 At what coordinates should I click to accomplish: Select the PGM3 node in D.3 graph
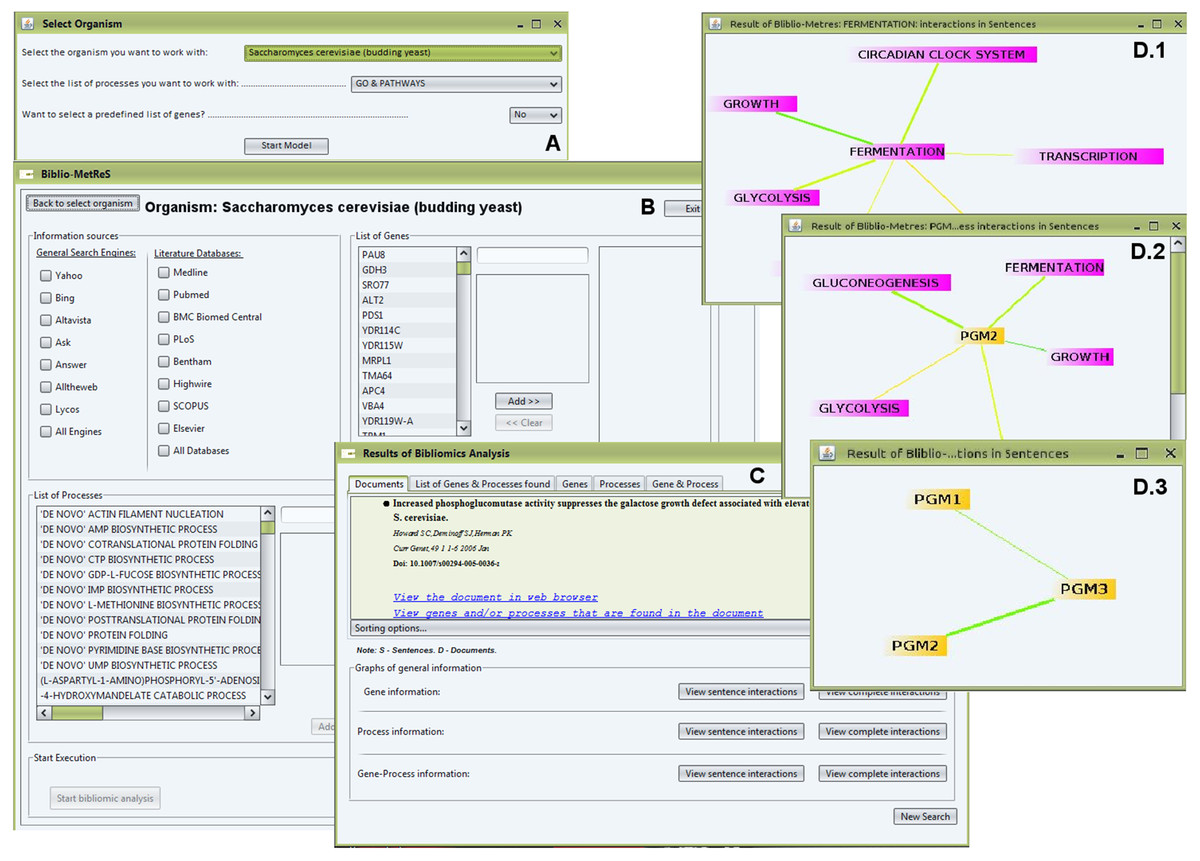(1087, 589)
